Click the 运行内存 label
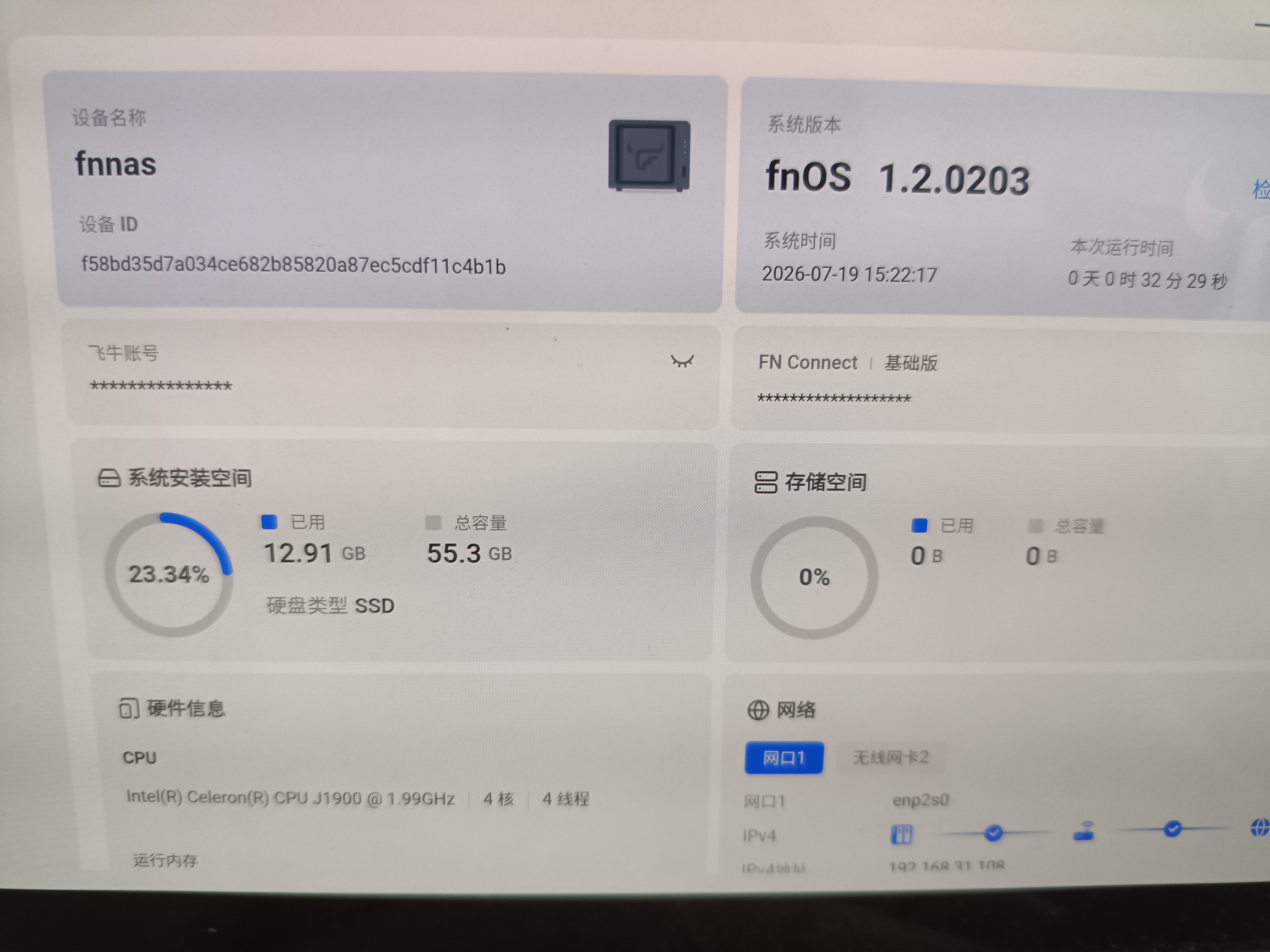Viewport: 1270px width, 952px height. coord(165,860)
